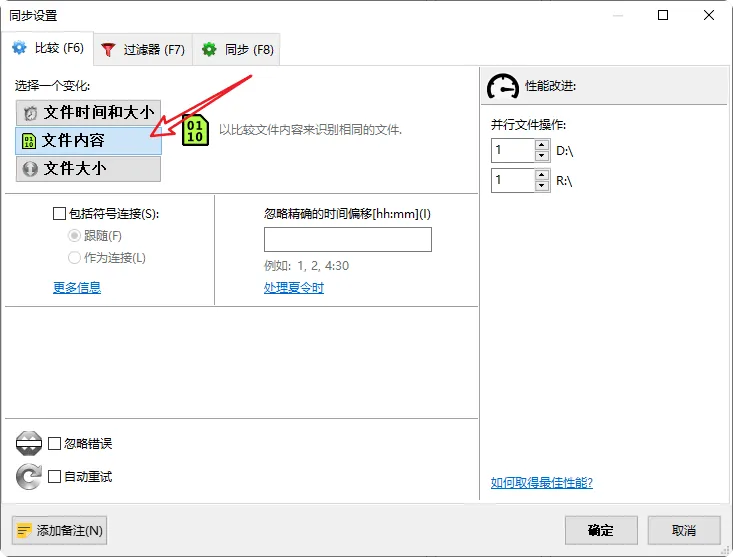Open the 同步 (F8) tab
The height and width of the screenshot is (557, 733).
coord(237,50)
